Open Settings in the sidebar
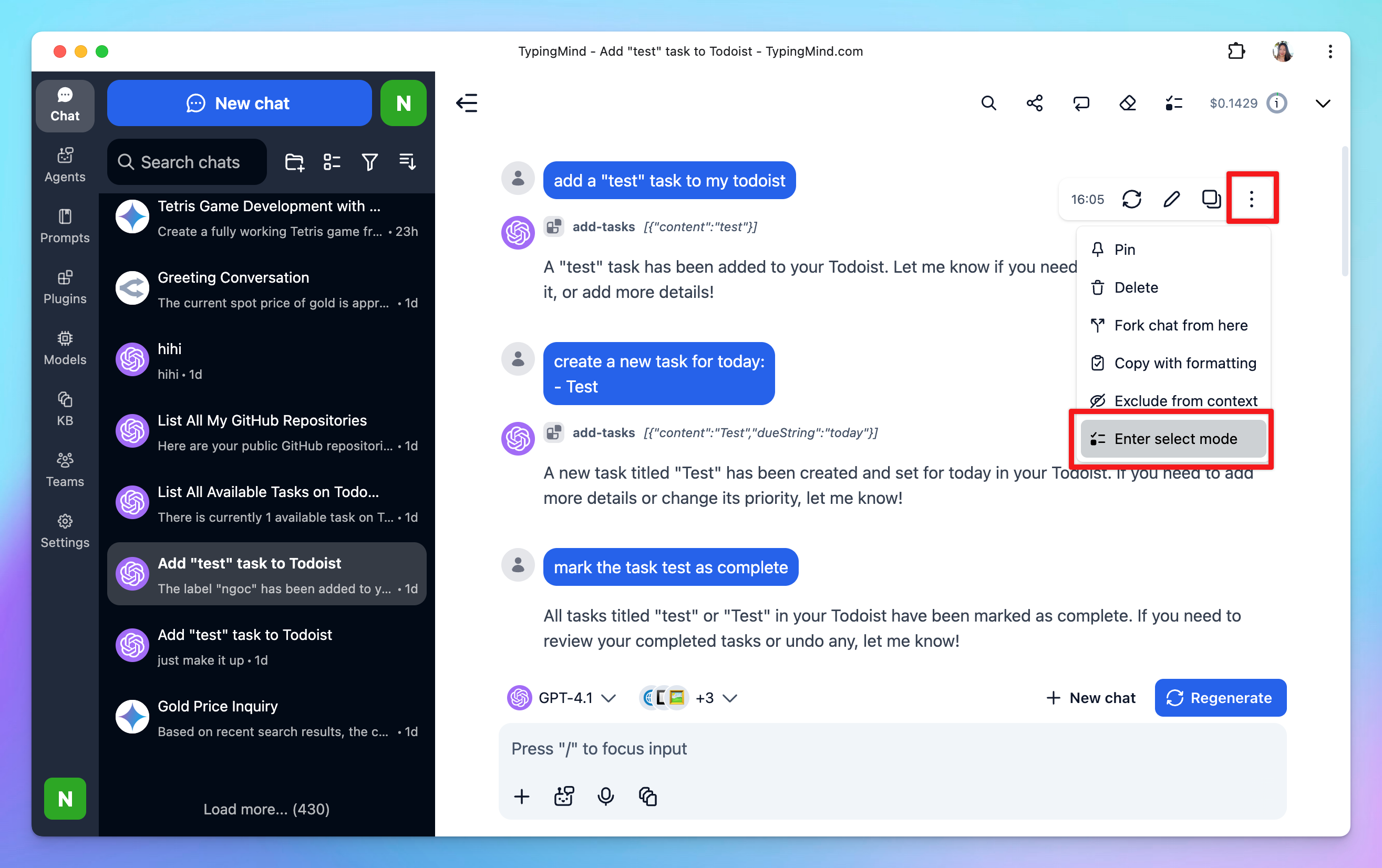1382x868 pixels. pyautogui.click(x=65, y=531)
